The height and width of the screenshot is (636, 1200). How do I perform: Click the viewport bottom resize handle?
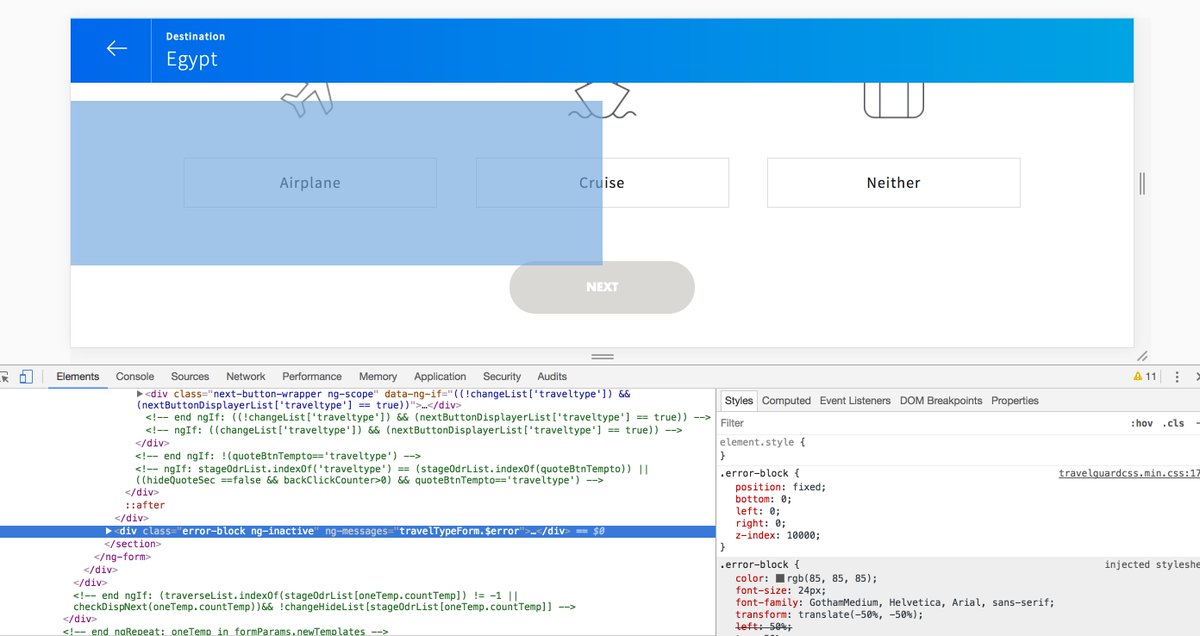(602, 356)
